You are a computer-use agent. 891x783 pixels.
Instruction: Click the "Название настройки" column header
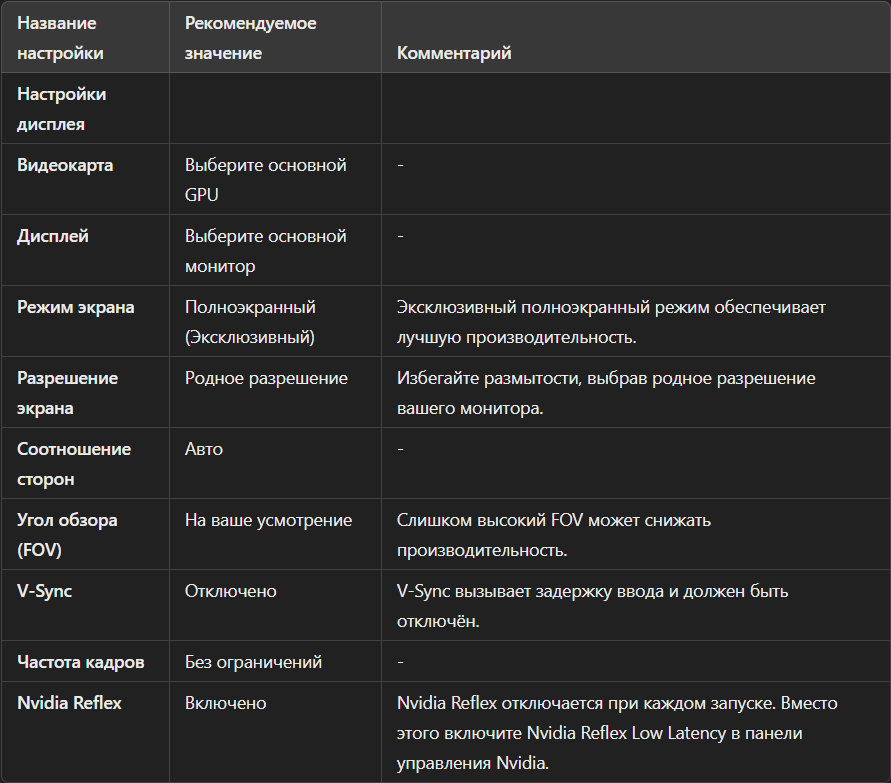pyautogui.click(x=60, y=38)
